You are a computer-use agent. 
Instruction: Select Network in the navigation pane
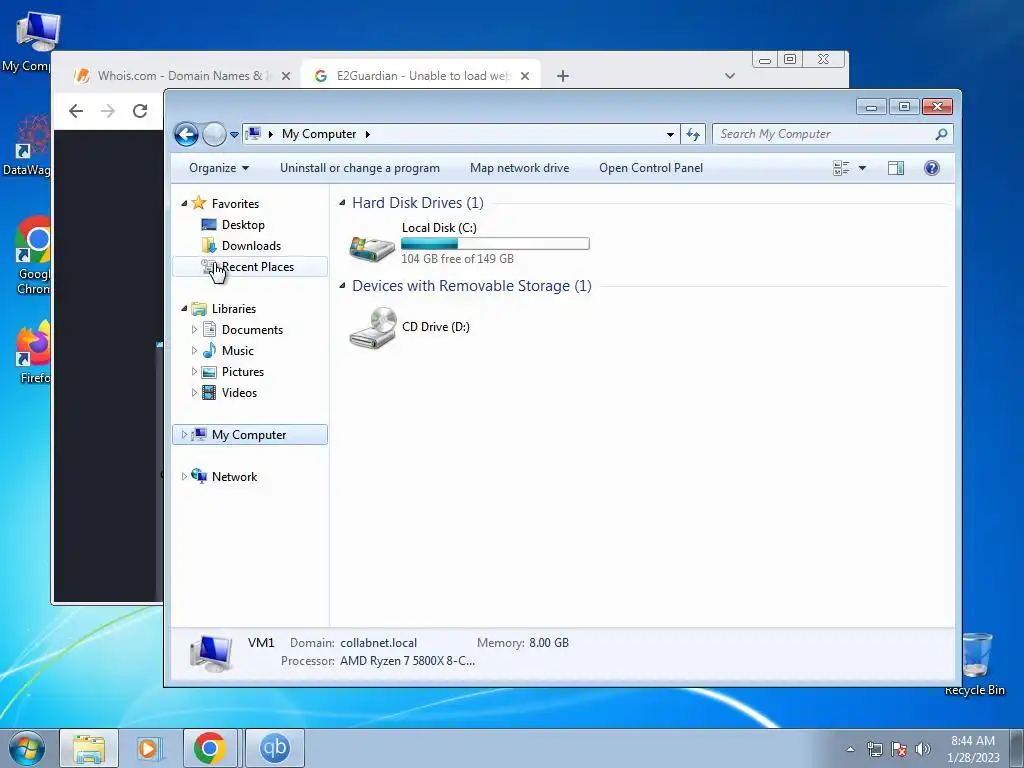pos(234,477)
